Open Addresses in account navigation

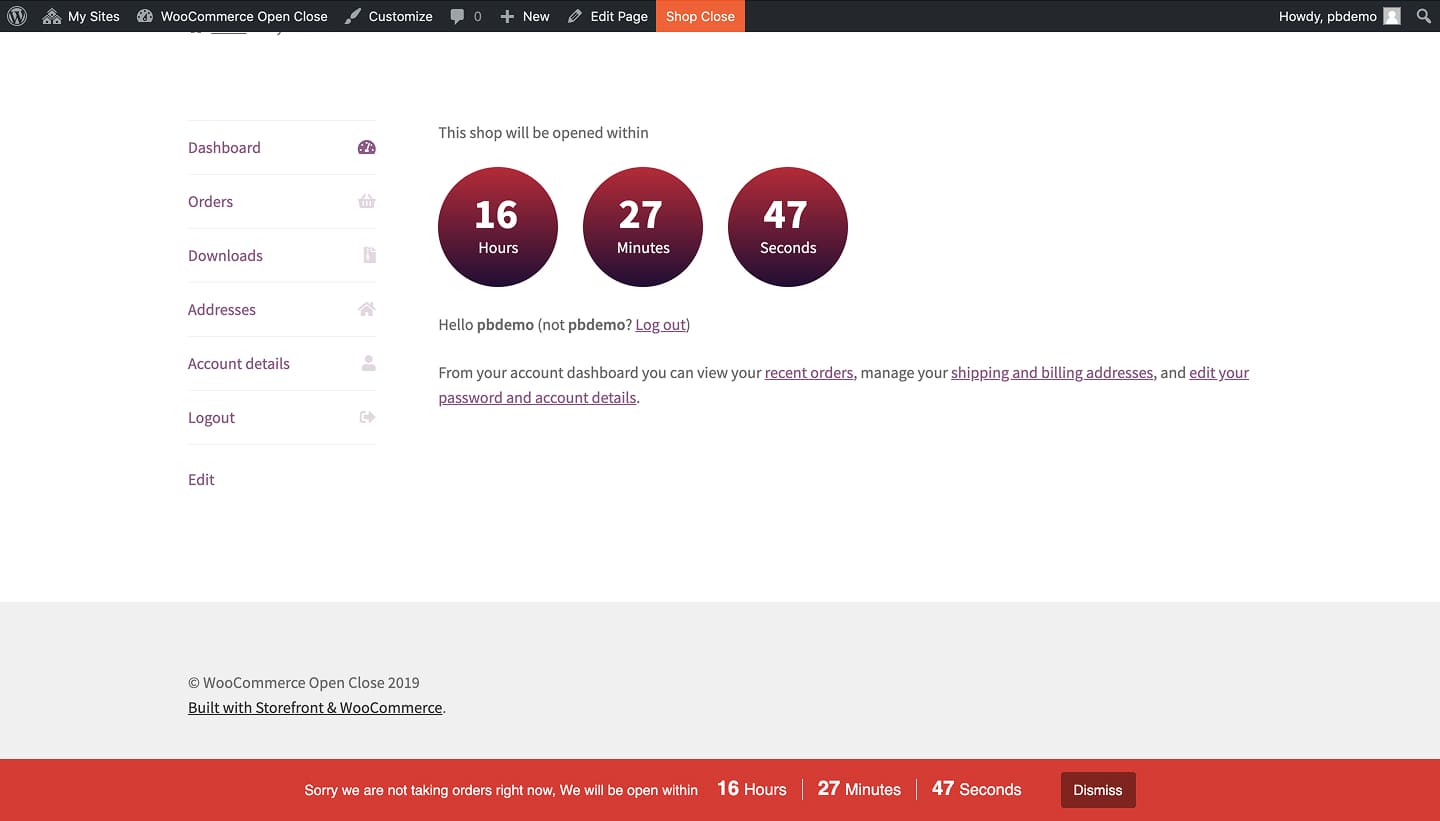tap(222, 309)
